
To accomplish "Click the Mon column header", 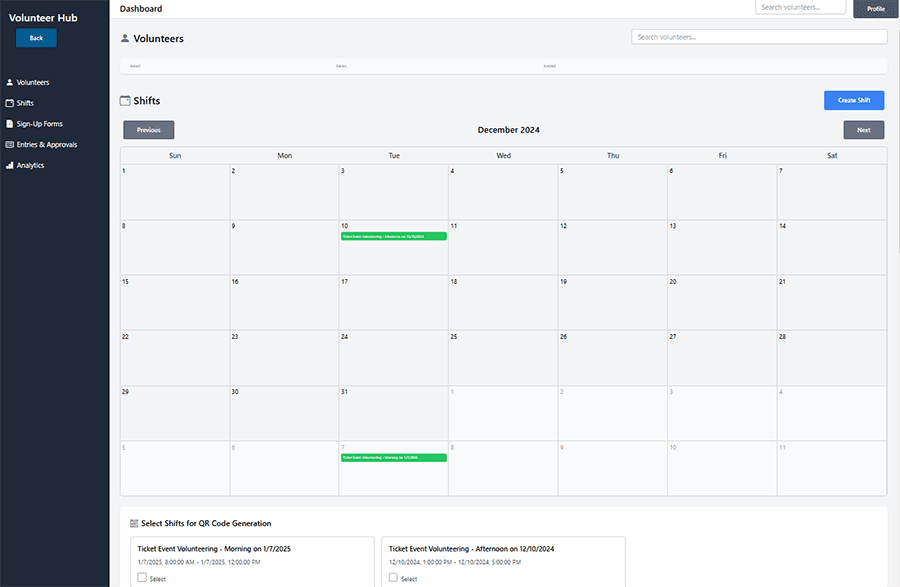I will (x=285, y=156).
